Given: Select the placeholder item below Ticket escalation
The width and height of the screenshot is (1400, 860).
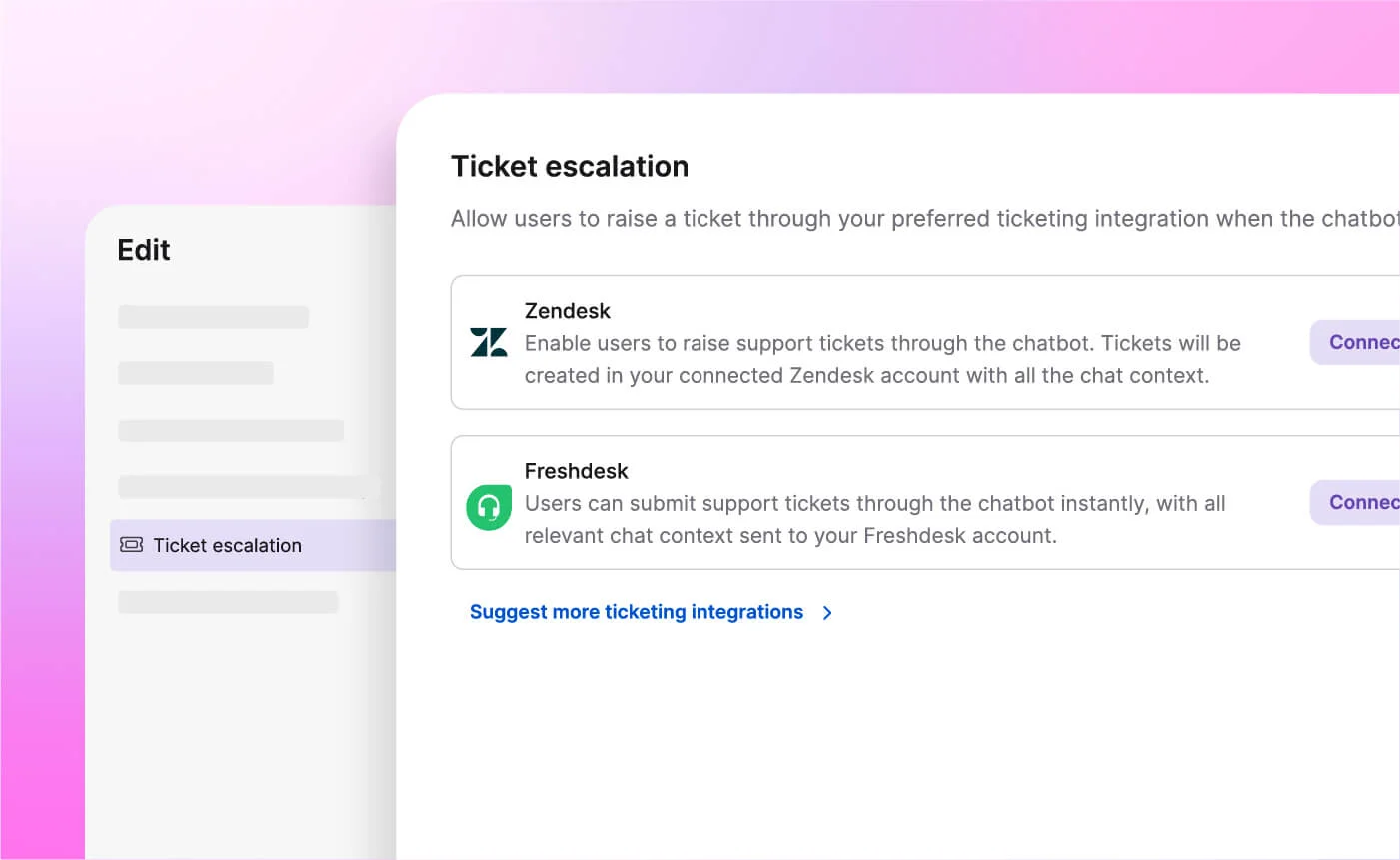Looking at the screenshot, I should (x=229, y=601).
